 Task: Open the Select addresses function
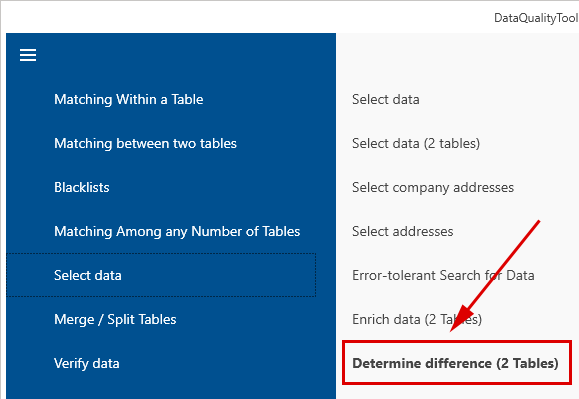tap(402, 231)
